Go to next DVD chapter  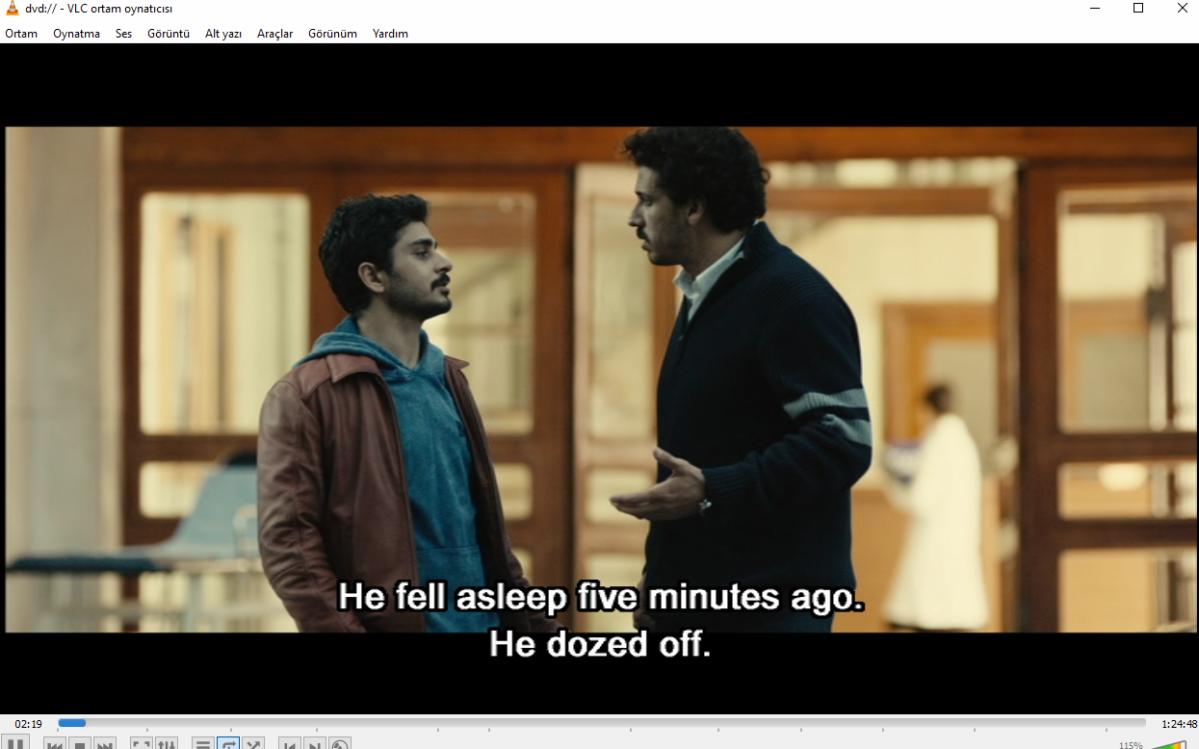pyautogui.click(x=315, y=744)
